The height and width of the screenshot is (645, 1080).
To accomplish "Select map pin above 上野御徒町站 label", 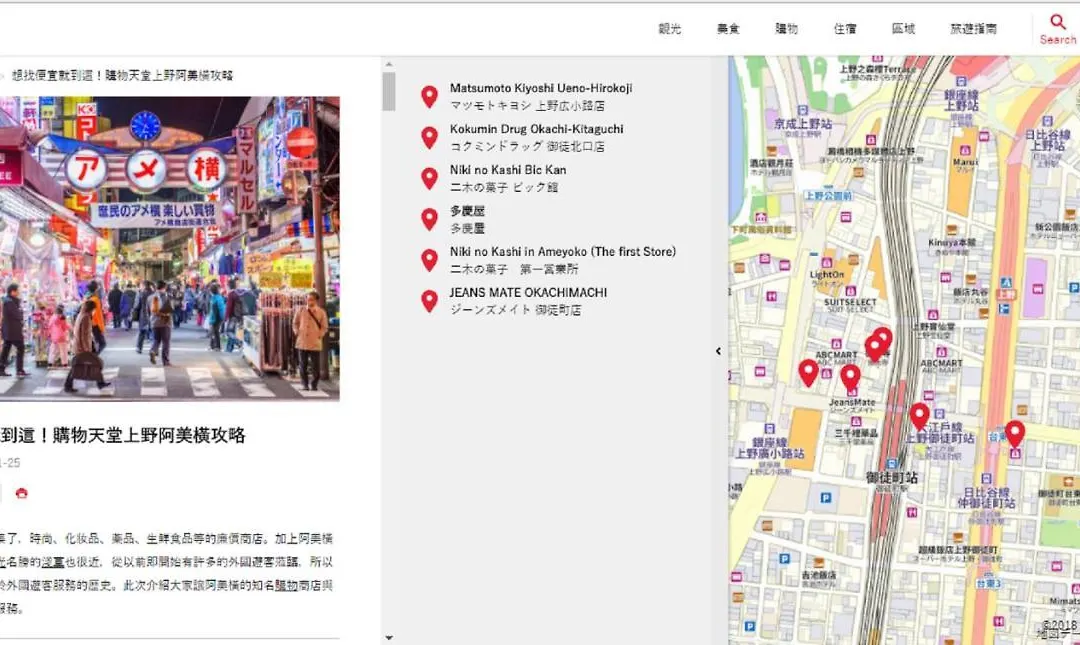I will pyautogui.click(x=920, y=417).
